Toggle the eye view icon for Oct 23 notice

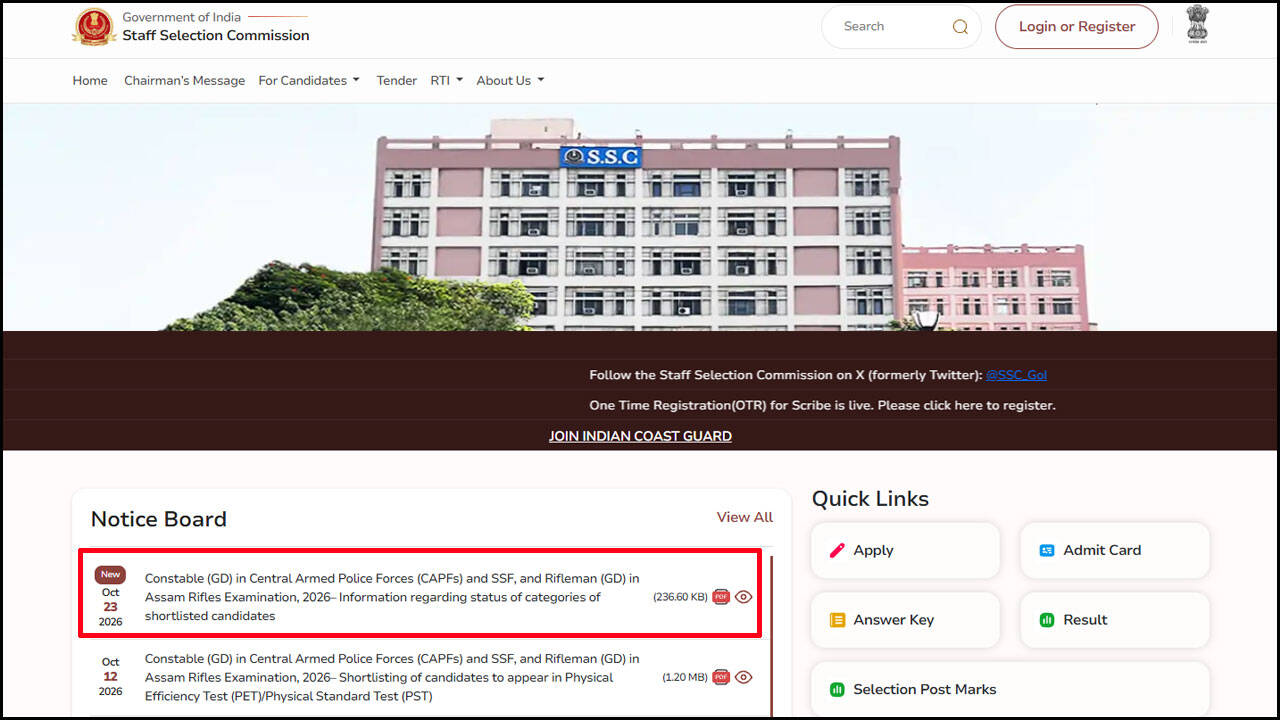click(743, 597)
